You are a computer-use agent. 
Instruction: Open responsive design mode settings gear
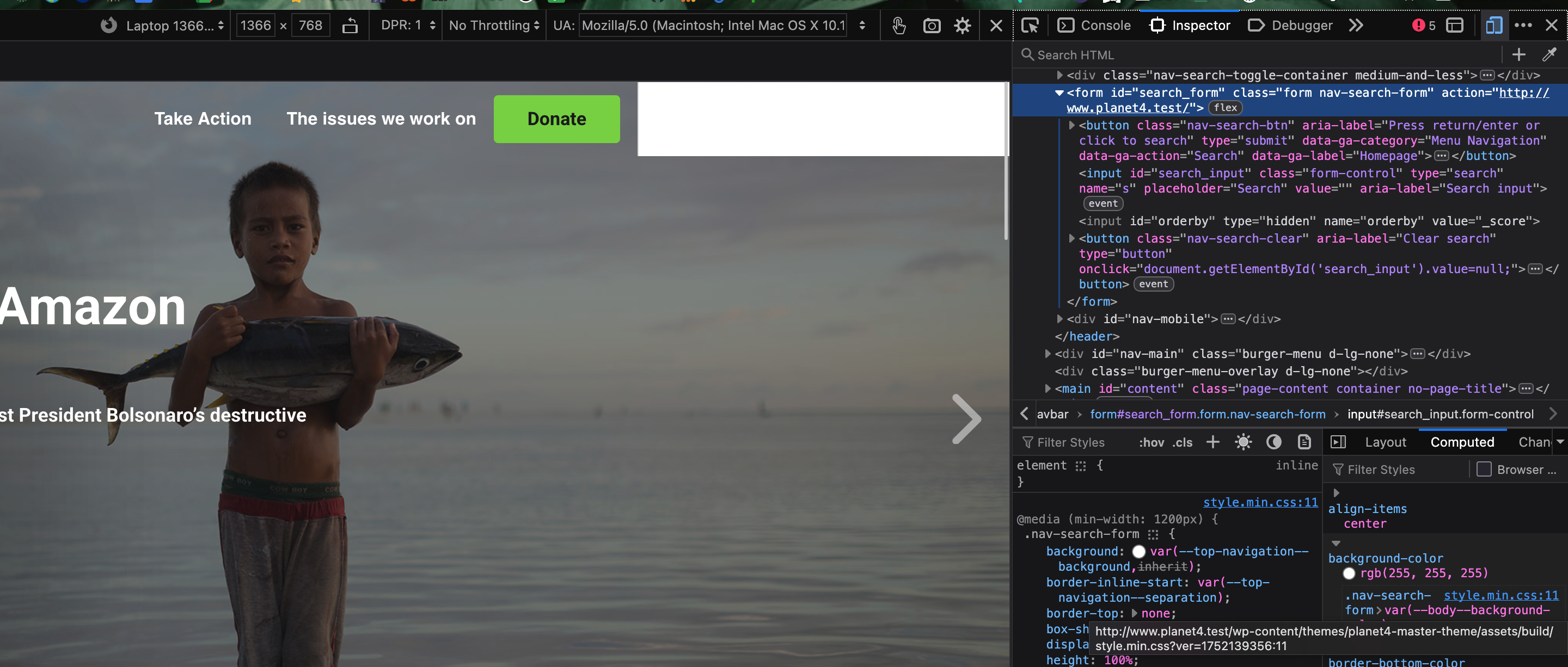pos(963,26)
